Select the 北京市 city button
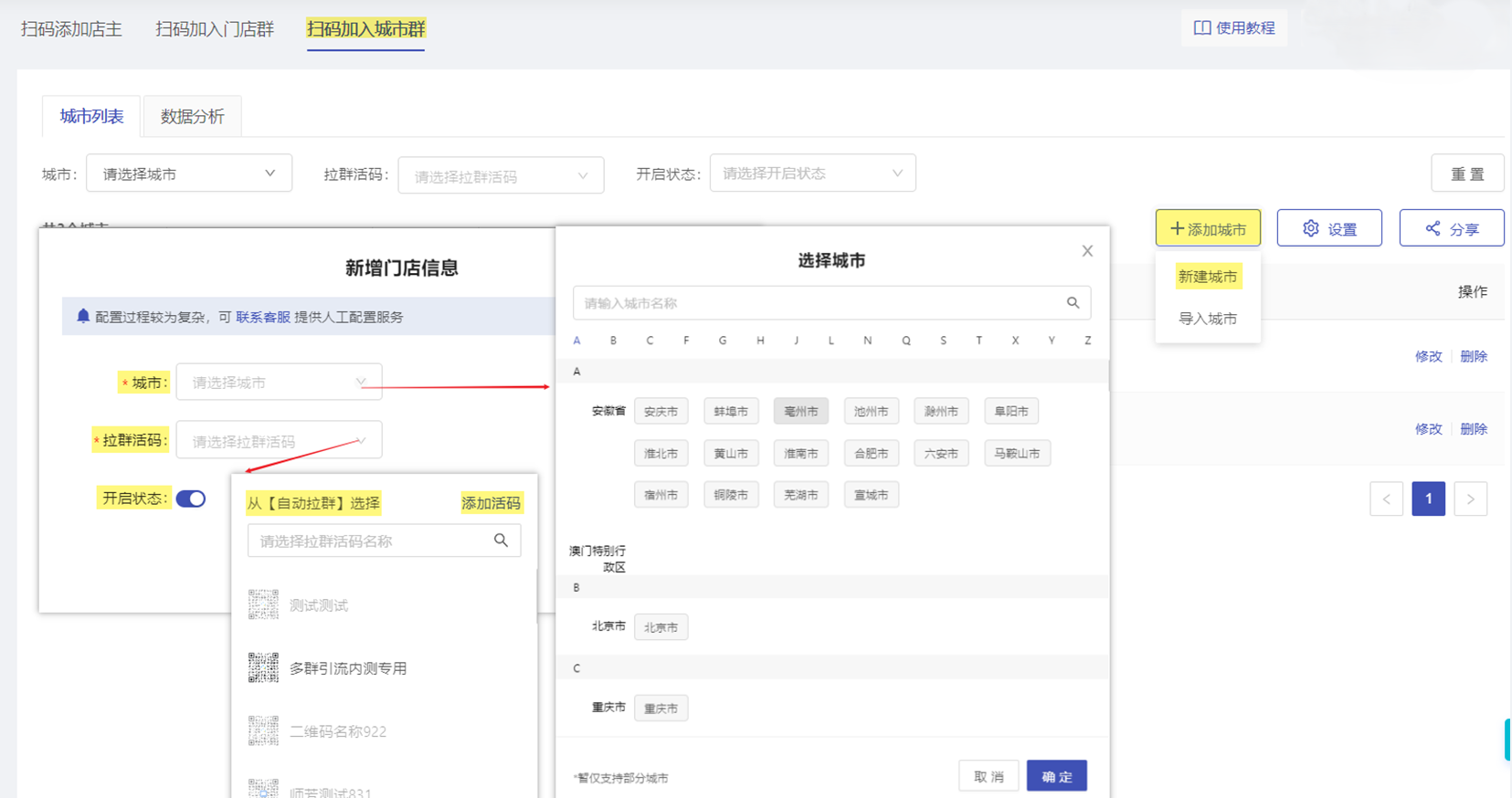The height and width of the screenshot is (798, 1512). 661,627
